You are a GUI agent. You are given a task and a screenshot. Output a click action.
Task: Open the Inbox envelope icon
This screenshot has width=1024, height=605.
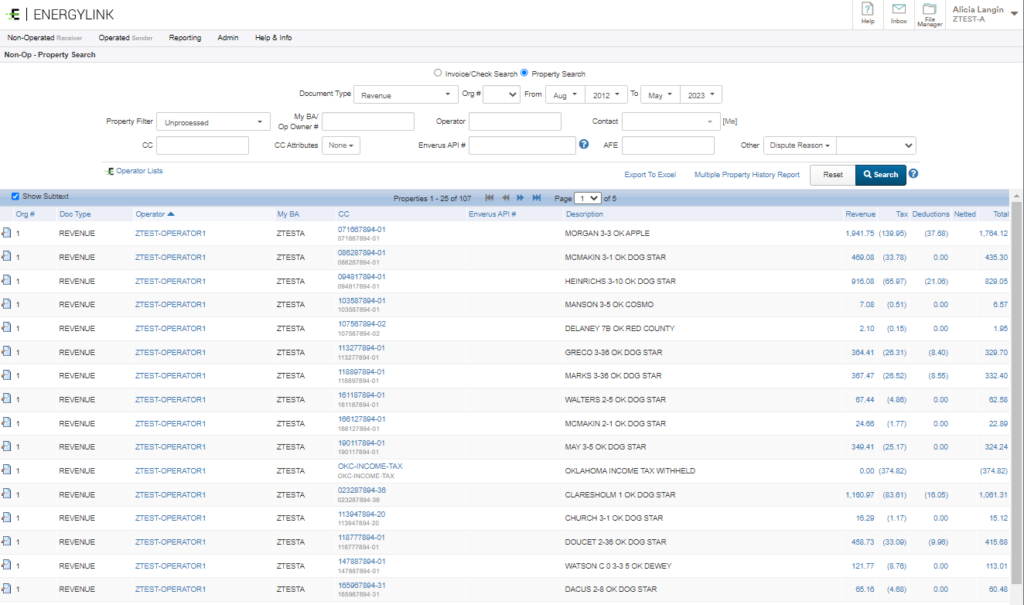[899, 10]
